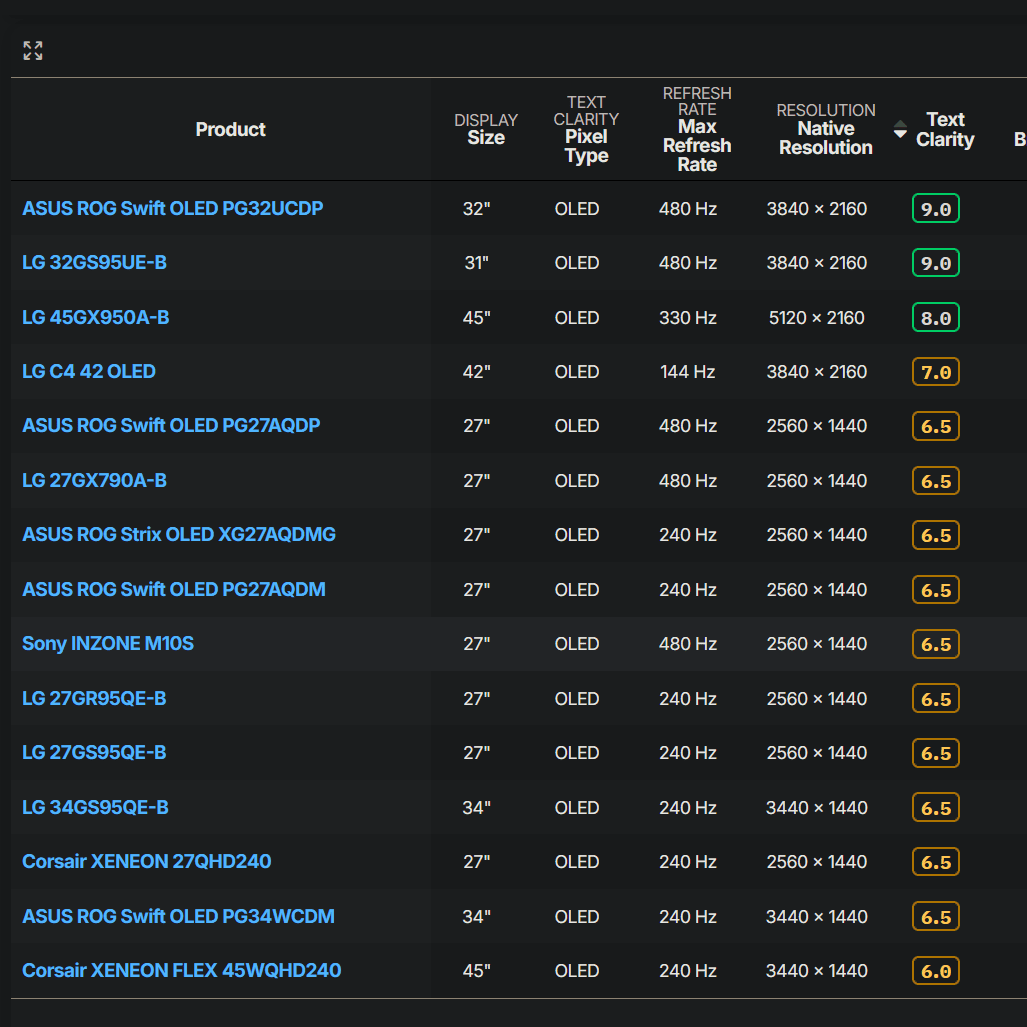This screenshot has height=1027, width=1027.
Task: Click 240 Hz for Corsair XENEON 27QHD240
Action: pyautogui.click(x=688, y=862)
